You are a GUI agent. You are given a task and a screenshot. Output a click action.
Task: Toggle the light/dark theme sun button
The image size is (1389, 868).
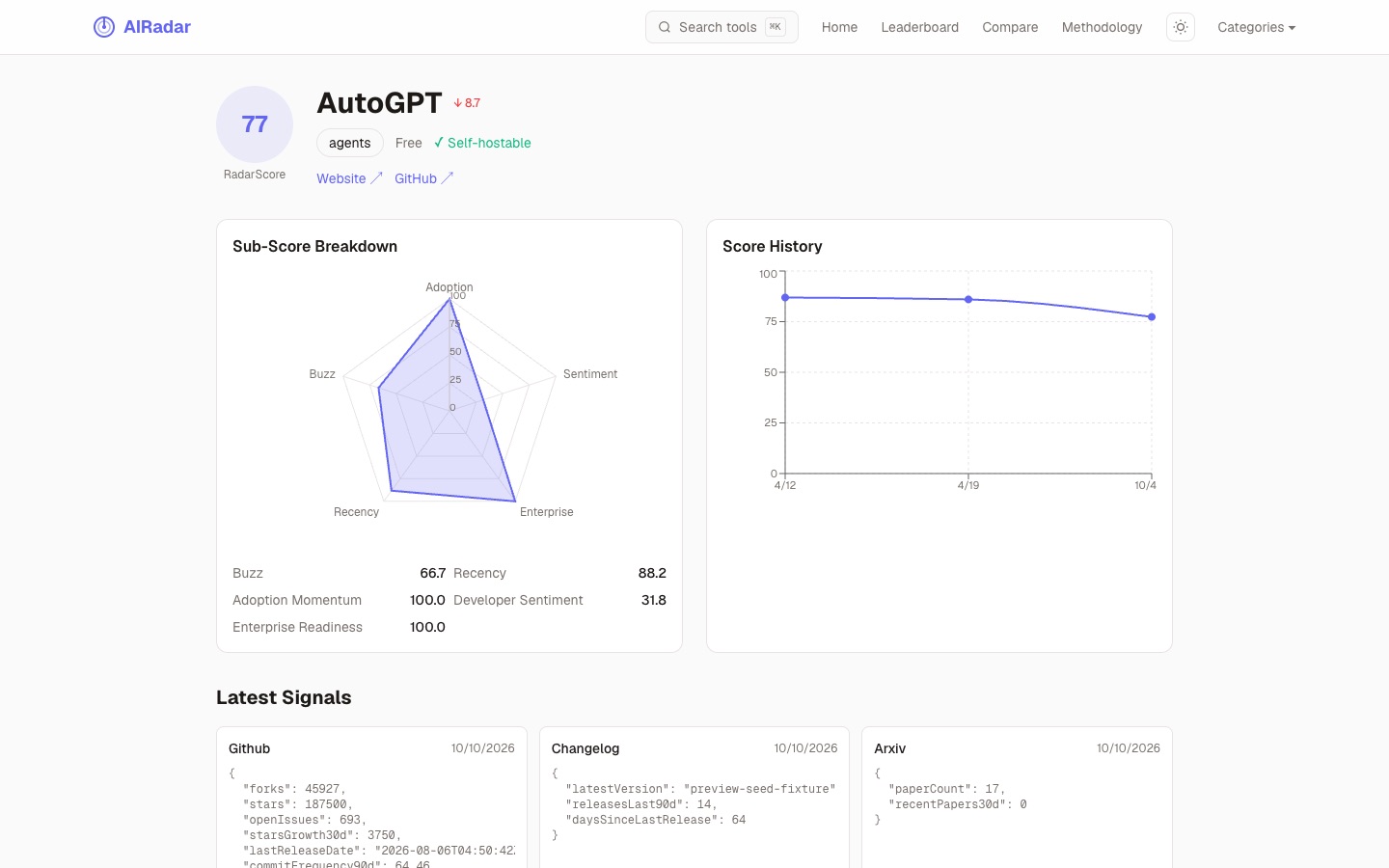coord(1181,27)
